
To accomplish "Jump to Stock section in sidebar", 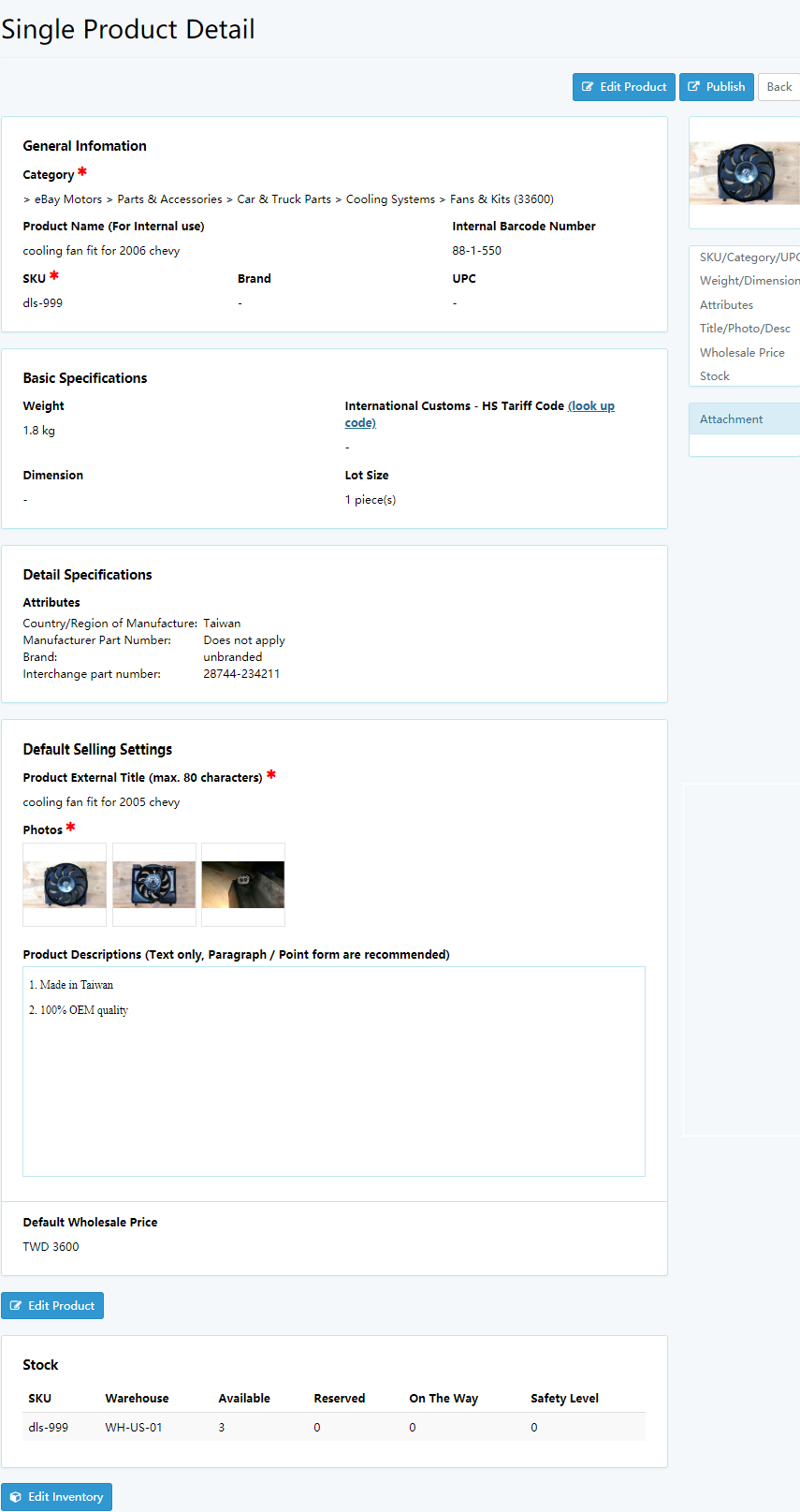I will [x=714, y=375].
